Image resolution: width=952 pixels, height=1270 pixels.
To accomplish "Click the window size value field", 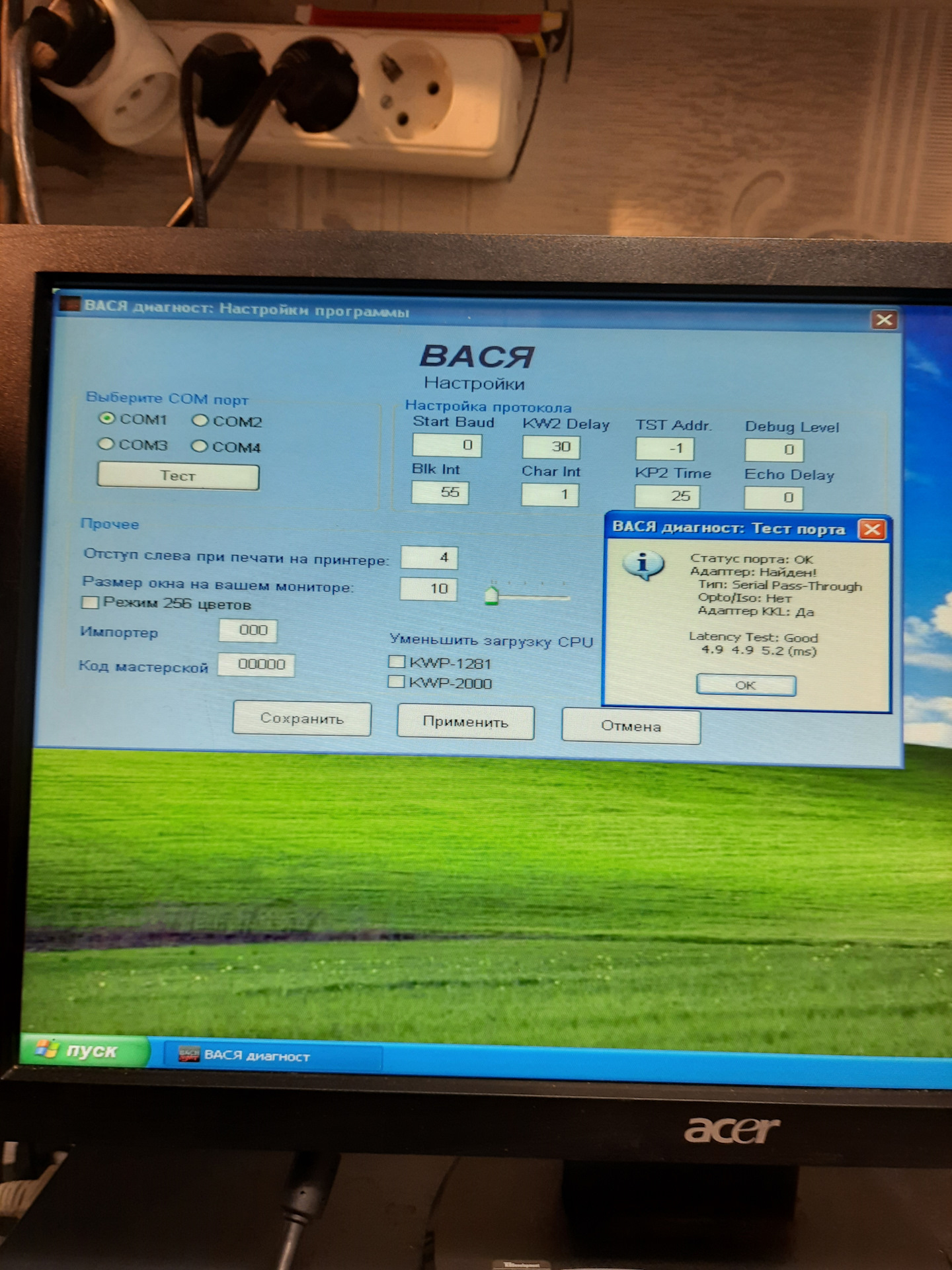I will click(x=428, y=589).
